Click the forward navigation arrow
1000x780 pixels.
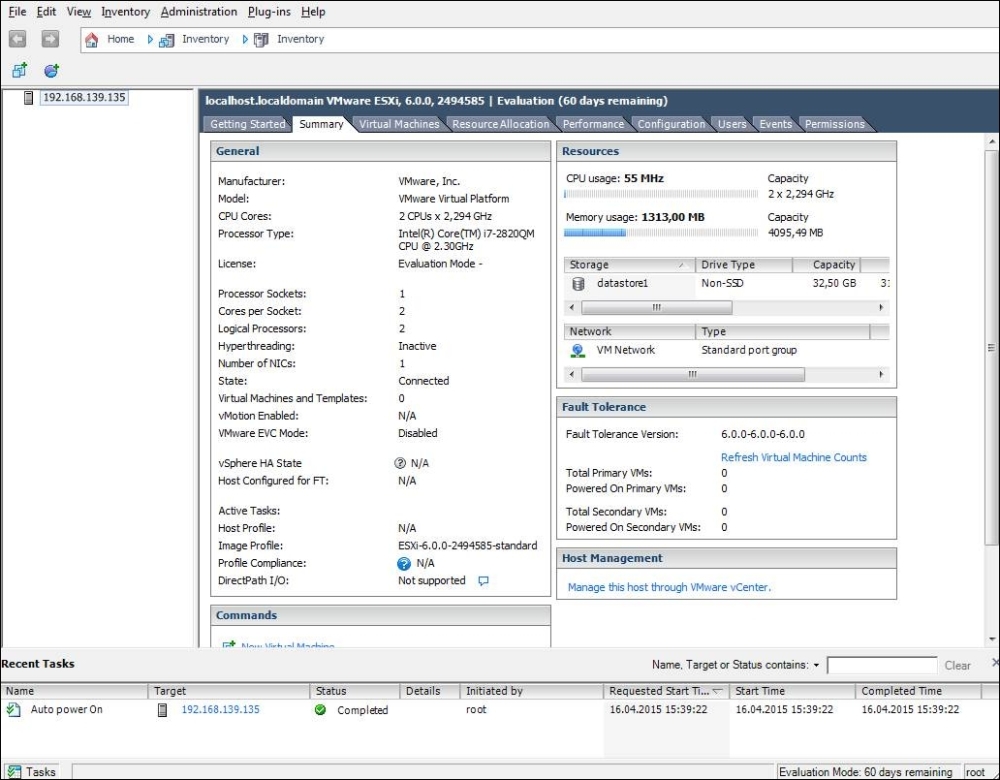click(50, 39)
